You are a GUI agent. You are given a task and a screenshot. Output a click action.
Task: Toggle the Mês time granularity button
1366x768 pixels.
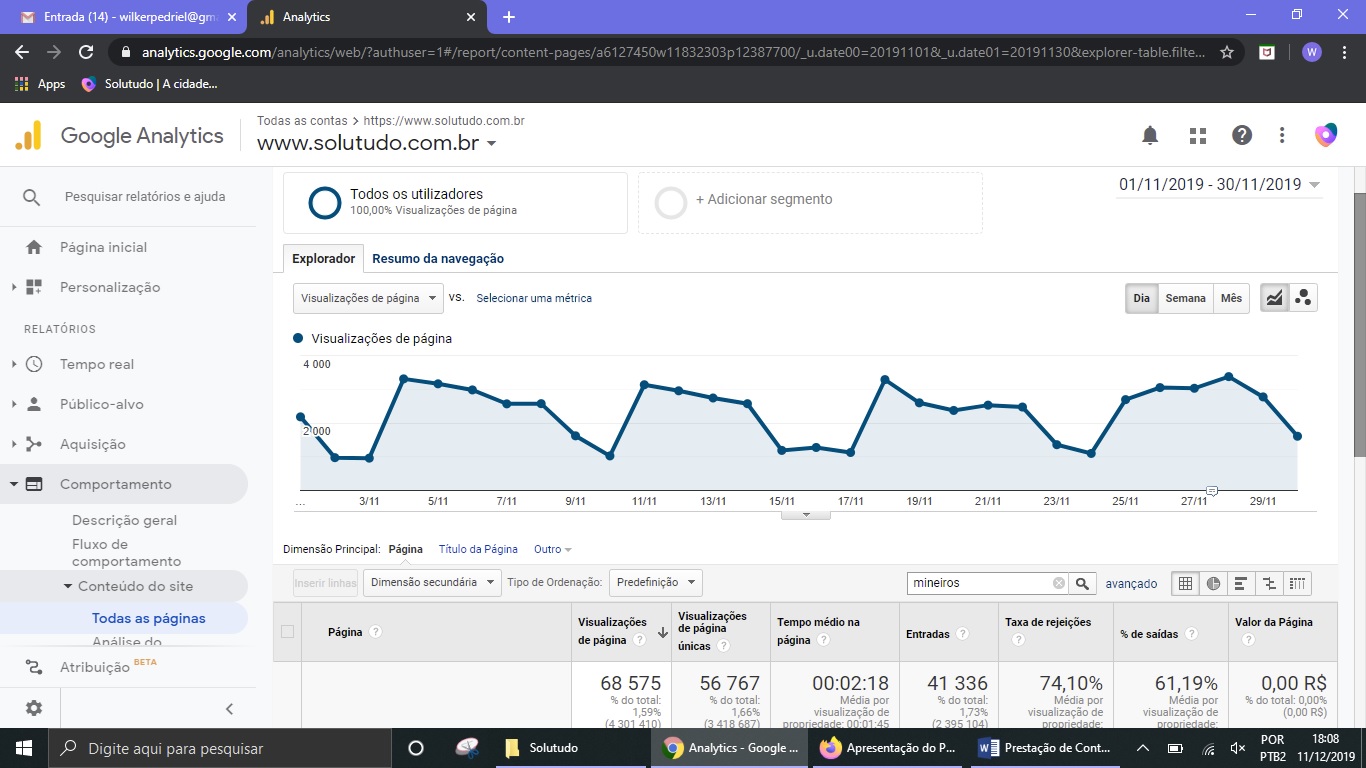click(1231, 298)
